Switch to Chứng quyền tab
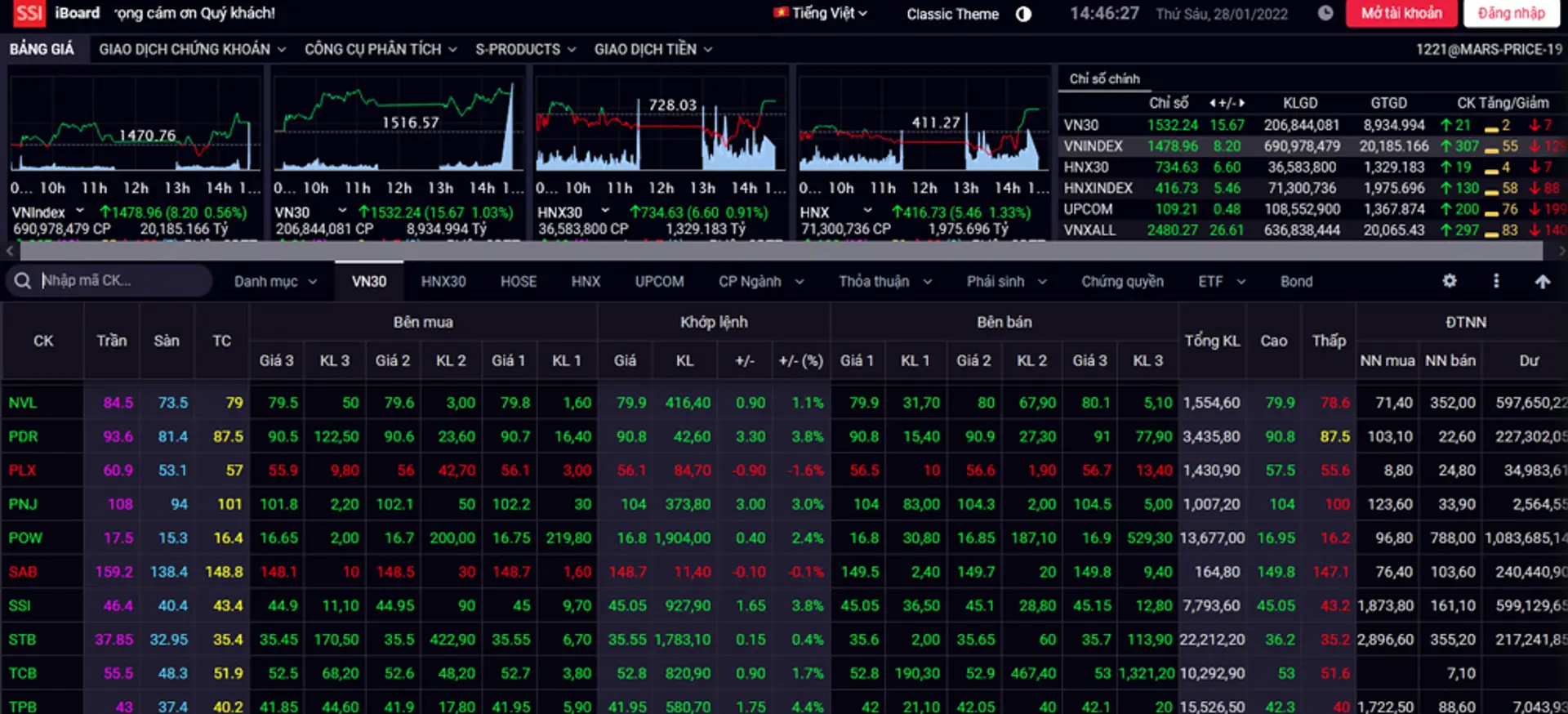The width and height of the screenshot is (1568, 714). pos(1122,282)
